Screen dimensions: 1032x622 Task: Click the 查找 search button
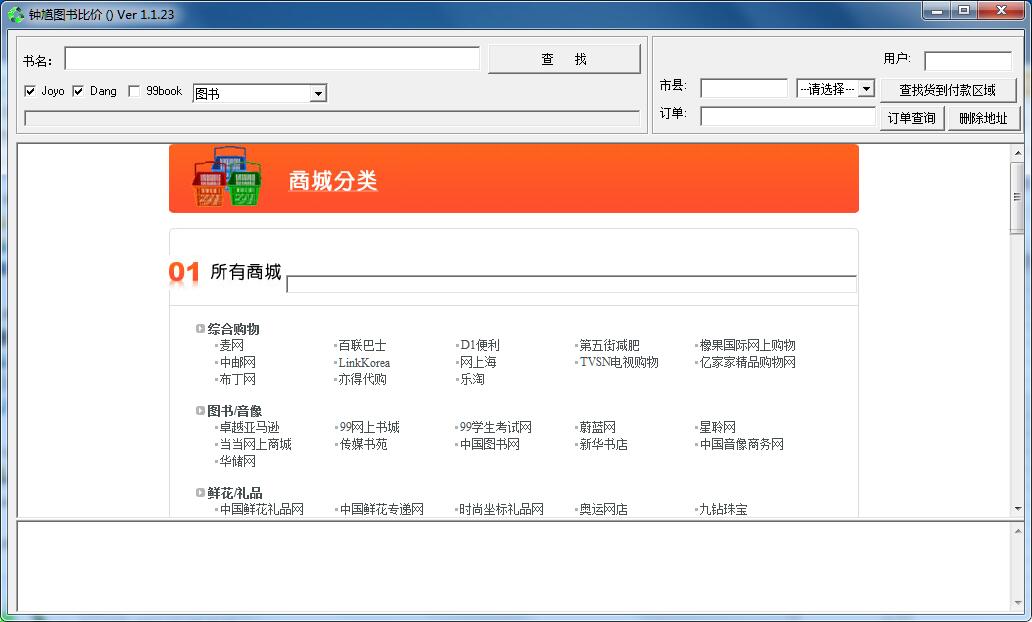(x=564, y=59)
